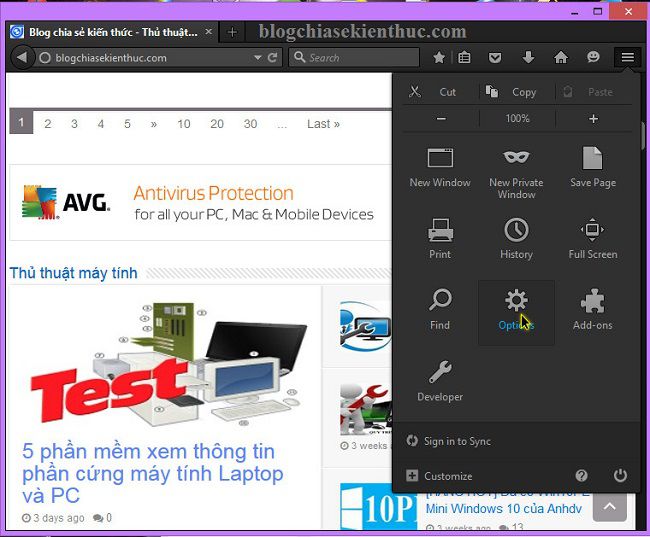Click Copy in the menu panel
Screen dimensions: 650x537
coord(517,92)
